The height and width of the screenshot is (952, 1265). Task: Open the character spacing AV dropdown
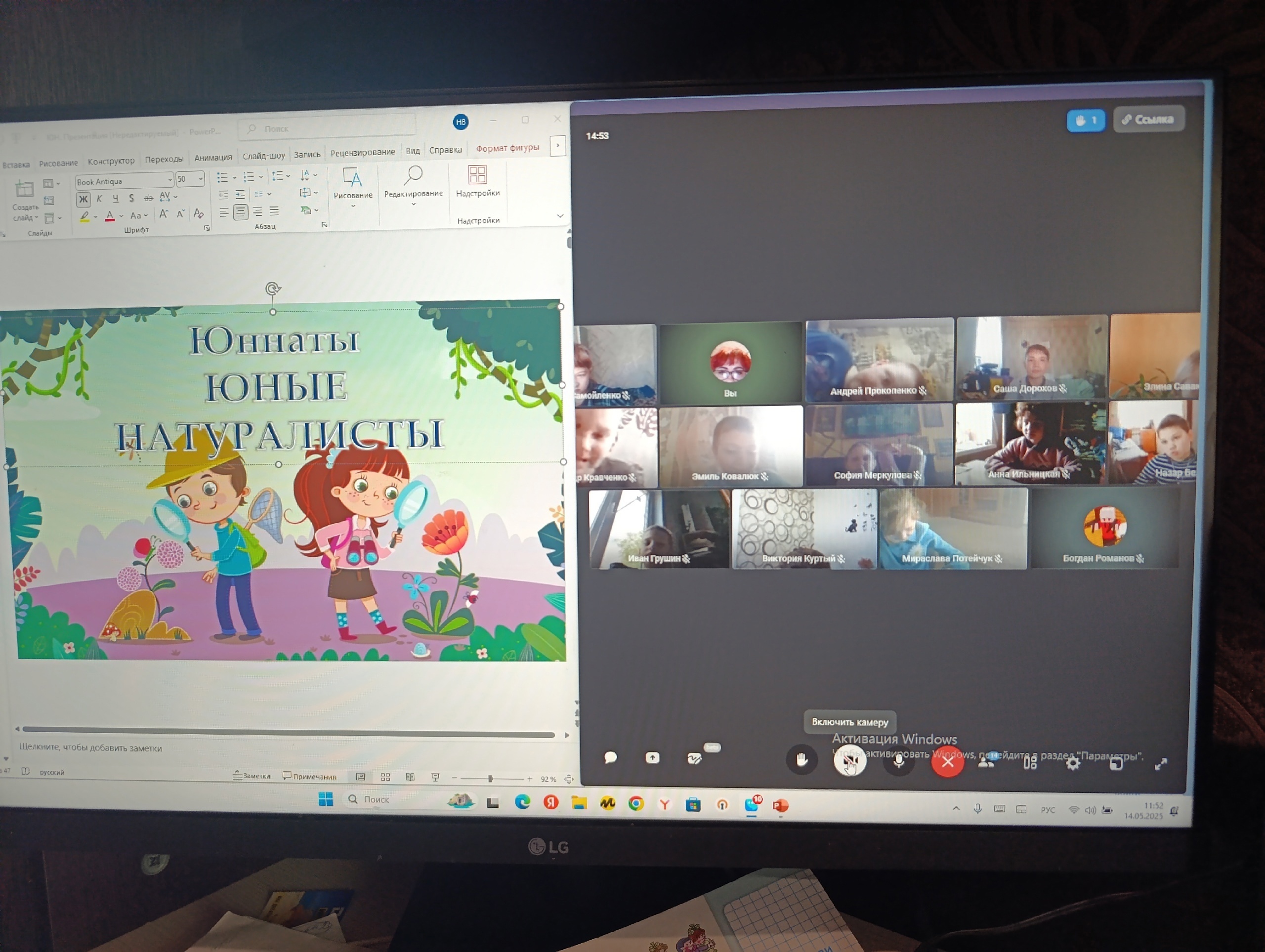(168, 197)
